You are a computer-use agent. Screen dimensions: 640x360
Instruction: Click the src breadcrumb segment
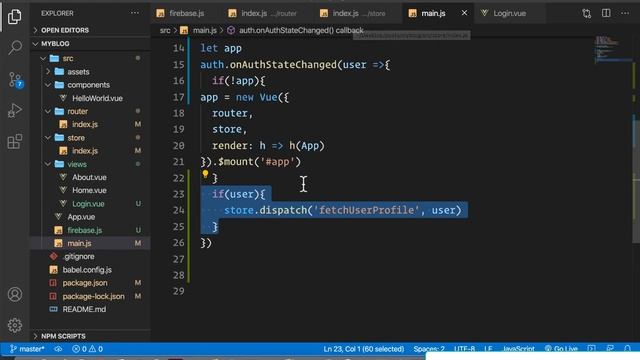pyautogui.click(x=165, y=30)
